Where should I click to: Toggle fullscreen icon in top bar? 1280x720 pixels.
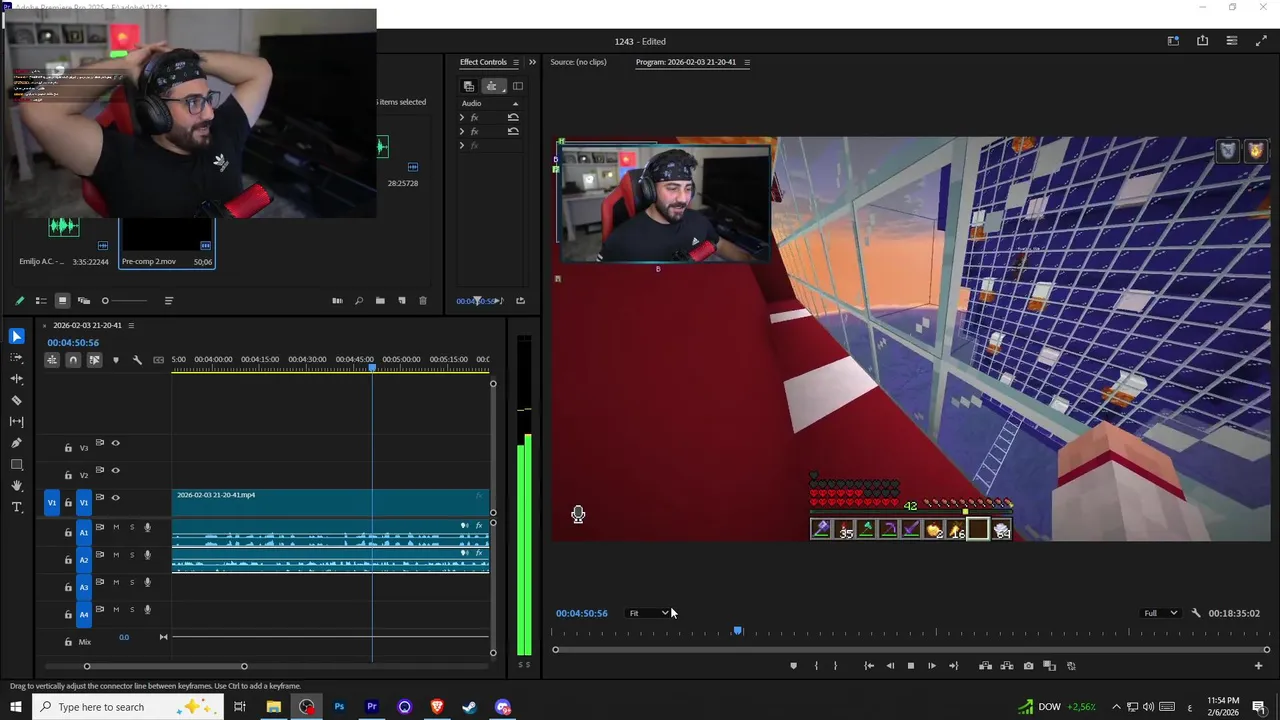(1260, 41)
